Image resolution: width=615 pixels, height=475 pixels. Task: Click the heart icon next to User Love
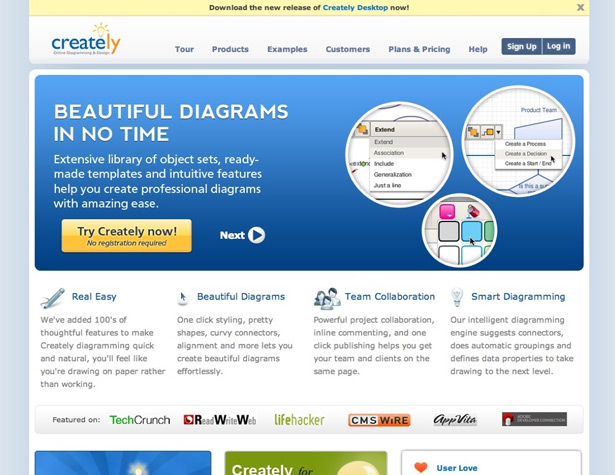420,467
